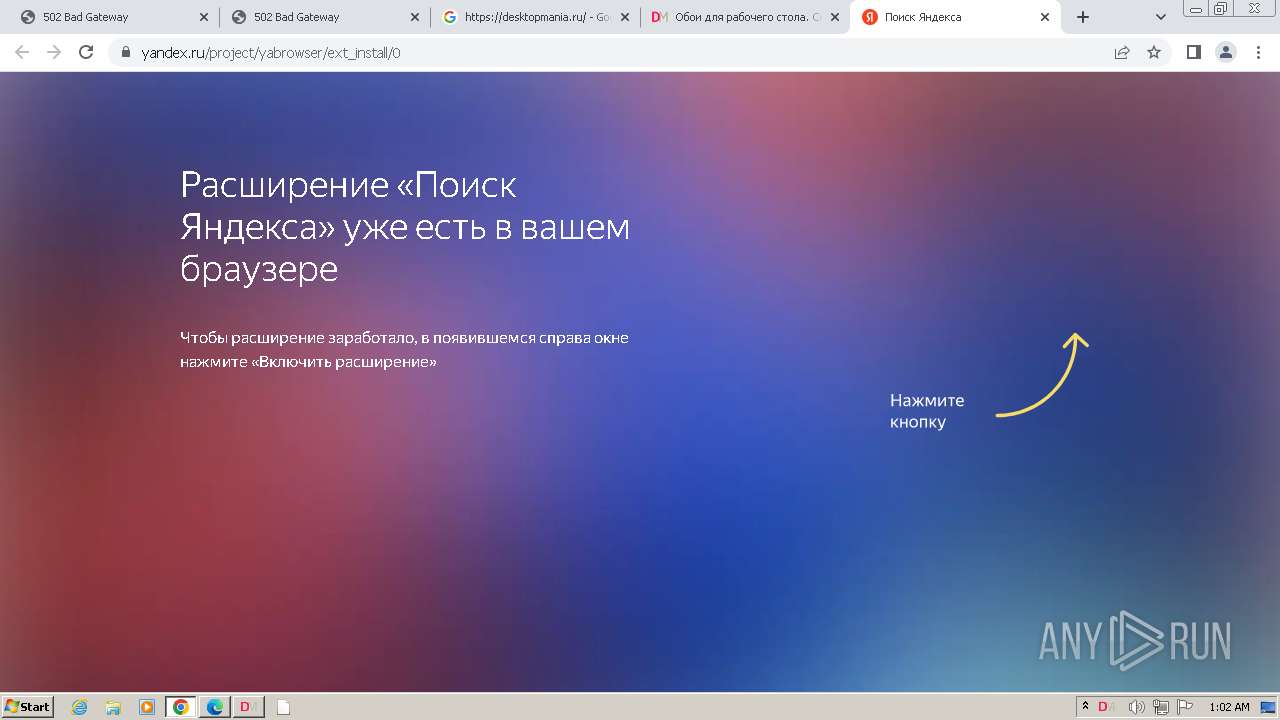This screenshot has height=720, width=1280.
Task: Close the desktopmania.ru Google tab
Action: tap(624, 17)
